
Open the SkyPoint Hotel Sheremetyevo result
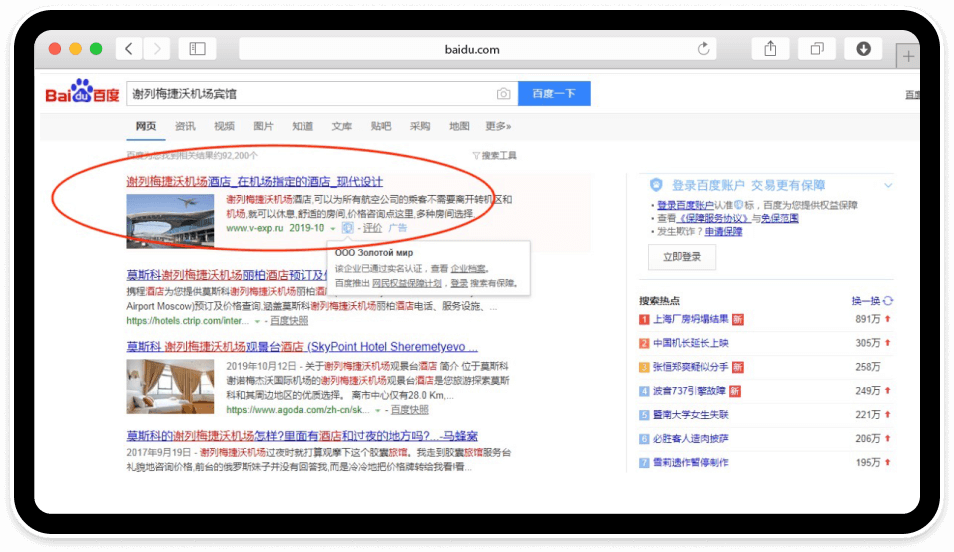tap(302, 347)
